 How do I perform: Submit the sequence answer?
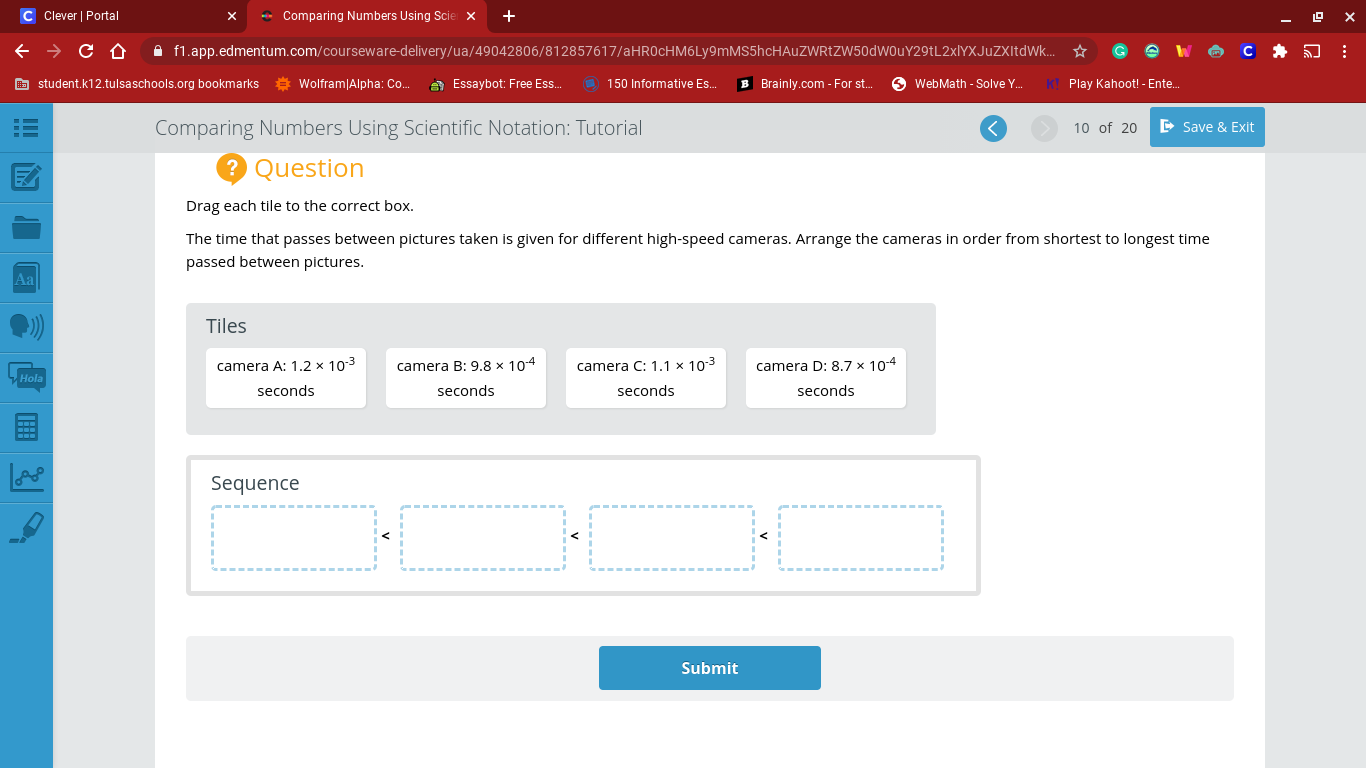(709, 668)
